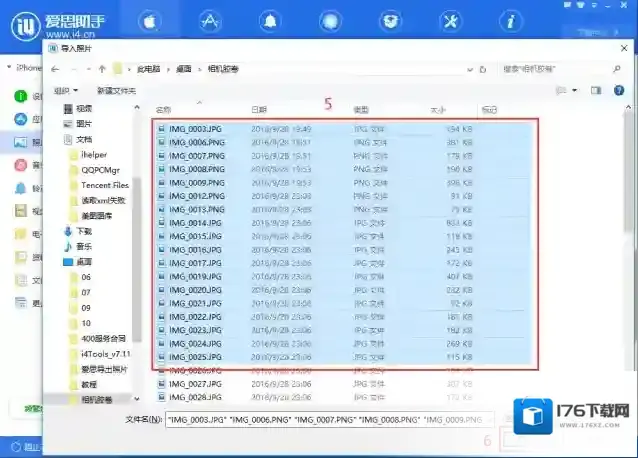Change view layout icon
This screenshot has width=638, height=458.
562,90
